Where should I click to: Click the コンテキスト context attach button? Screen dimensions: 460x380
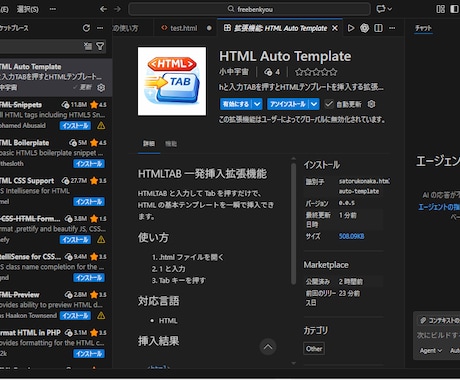click(x=439, y=321)
